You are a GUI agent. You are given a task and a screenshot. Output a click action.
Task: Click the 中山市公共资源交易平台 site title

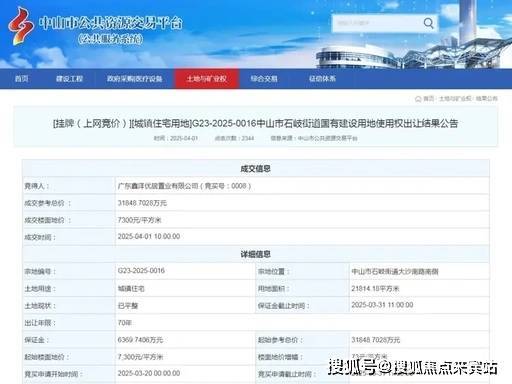point(111,23)
